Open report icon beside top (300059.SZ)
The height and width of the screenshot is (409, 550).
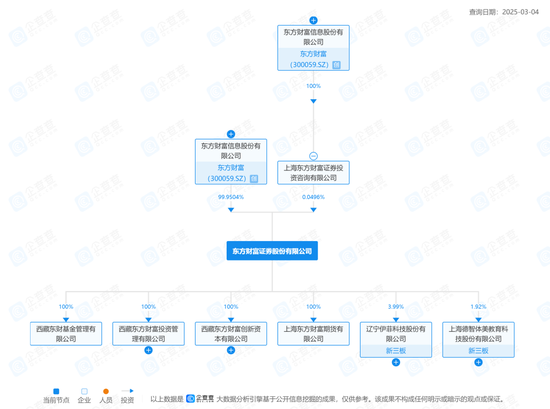pos(336,65)
